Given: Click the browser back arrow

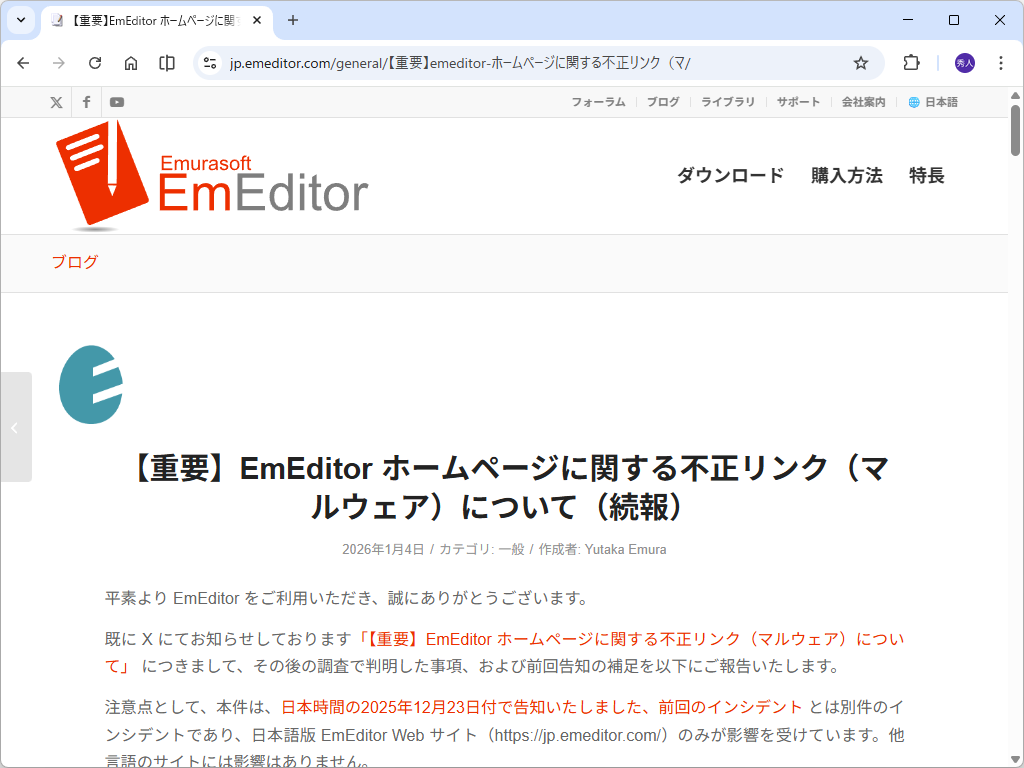Looking at the screenshot, I should 24,63.
